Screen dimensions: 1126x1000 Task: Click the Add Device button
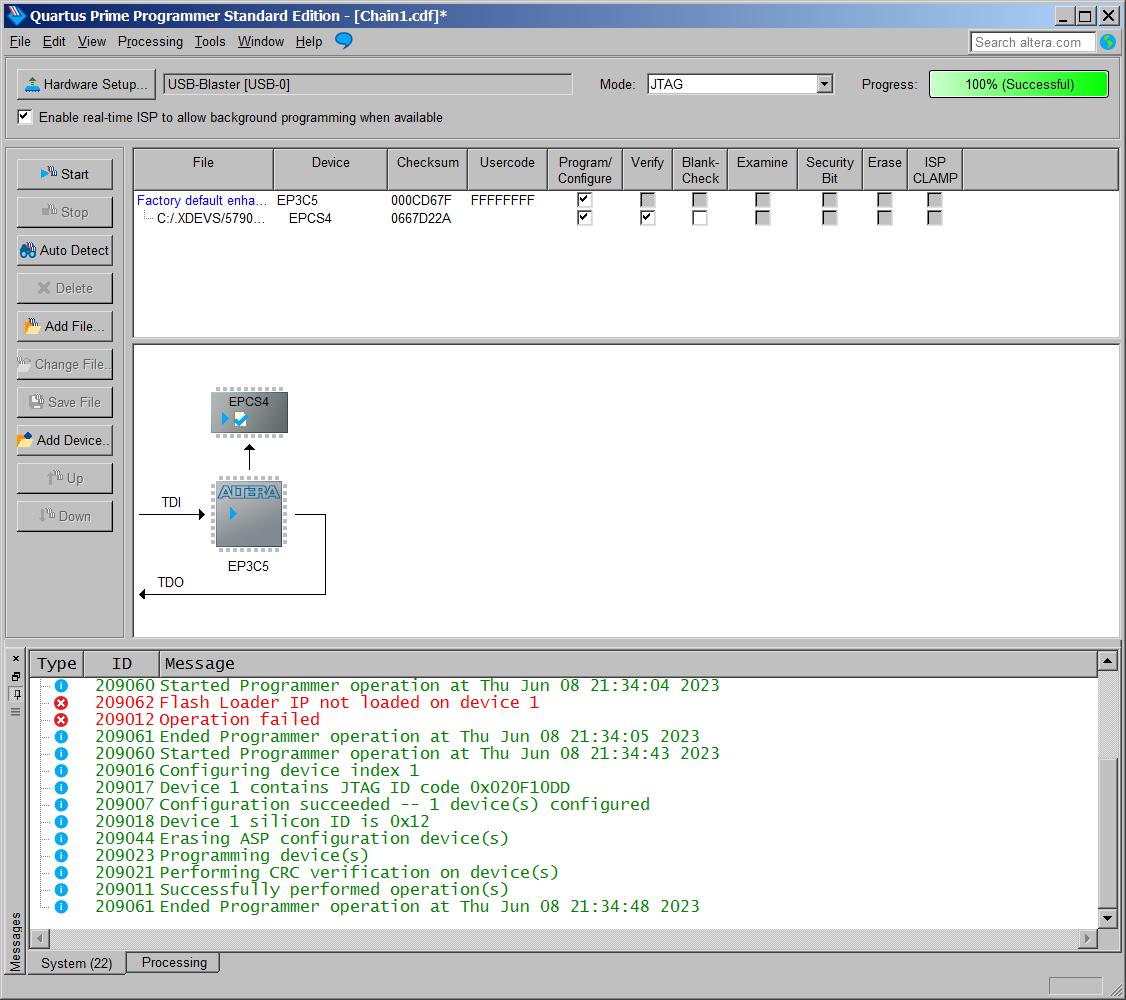(65, 441)
